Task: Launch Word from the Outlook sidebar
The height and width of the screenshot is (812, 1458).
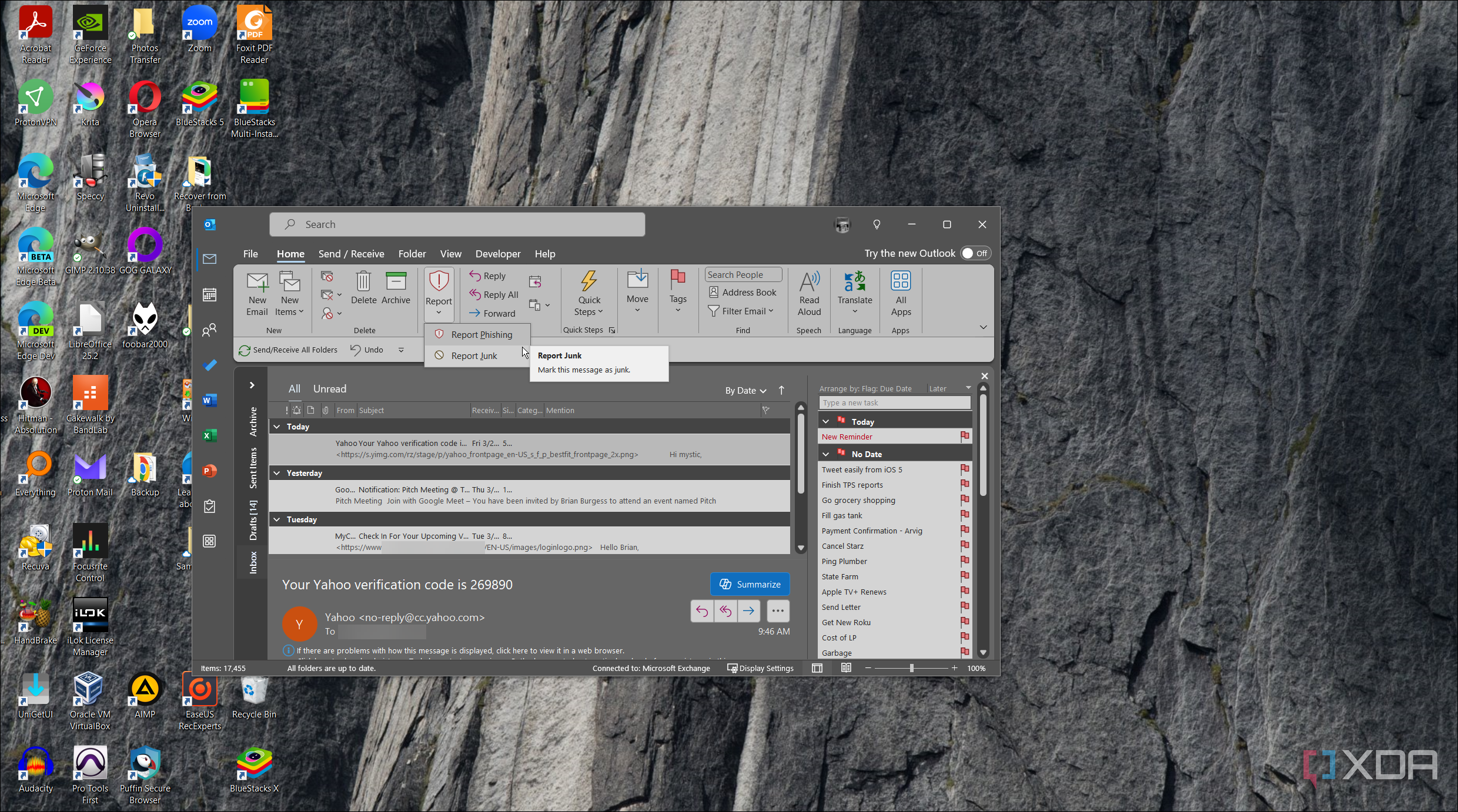Action: click(209, 401)
